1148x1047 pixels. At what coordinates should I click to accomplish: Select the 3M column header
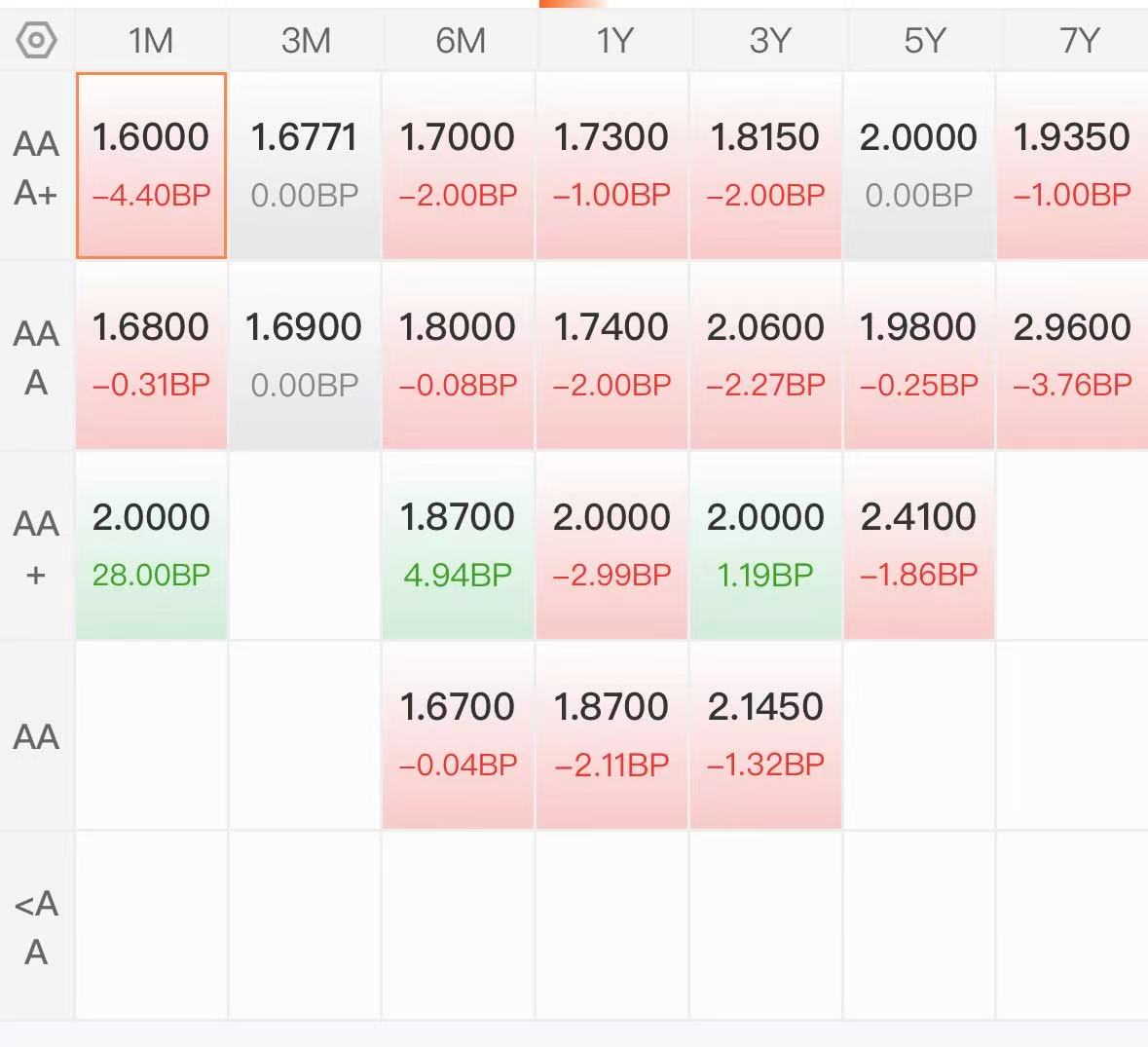point(306,40)
